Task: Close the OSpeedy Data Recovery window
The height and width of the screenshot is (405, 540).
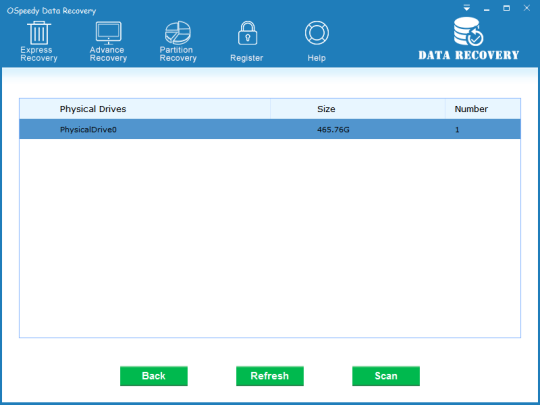Action: (527, 8)
